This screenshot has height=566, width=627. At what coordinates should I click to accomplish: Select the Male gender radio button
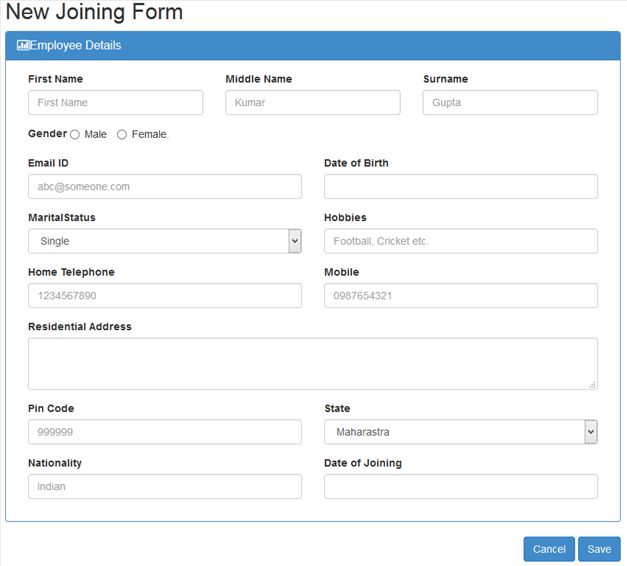(75, 135)
